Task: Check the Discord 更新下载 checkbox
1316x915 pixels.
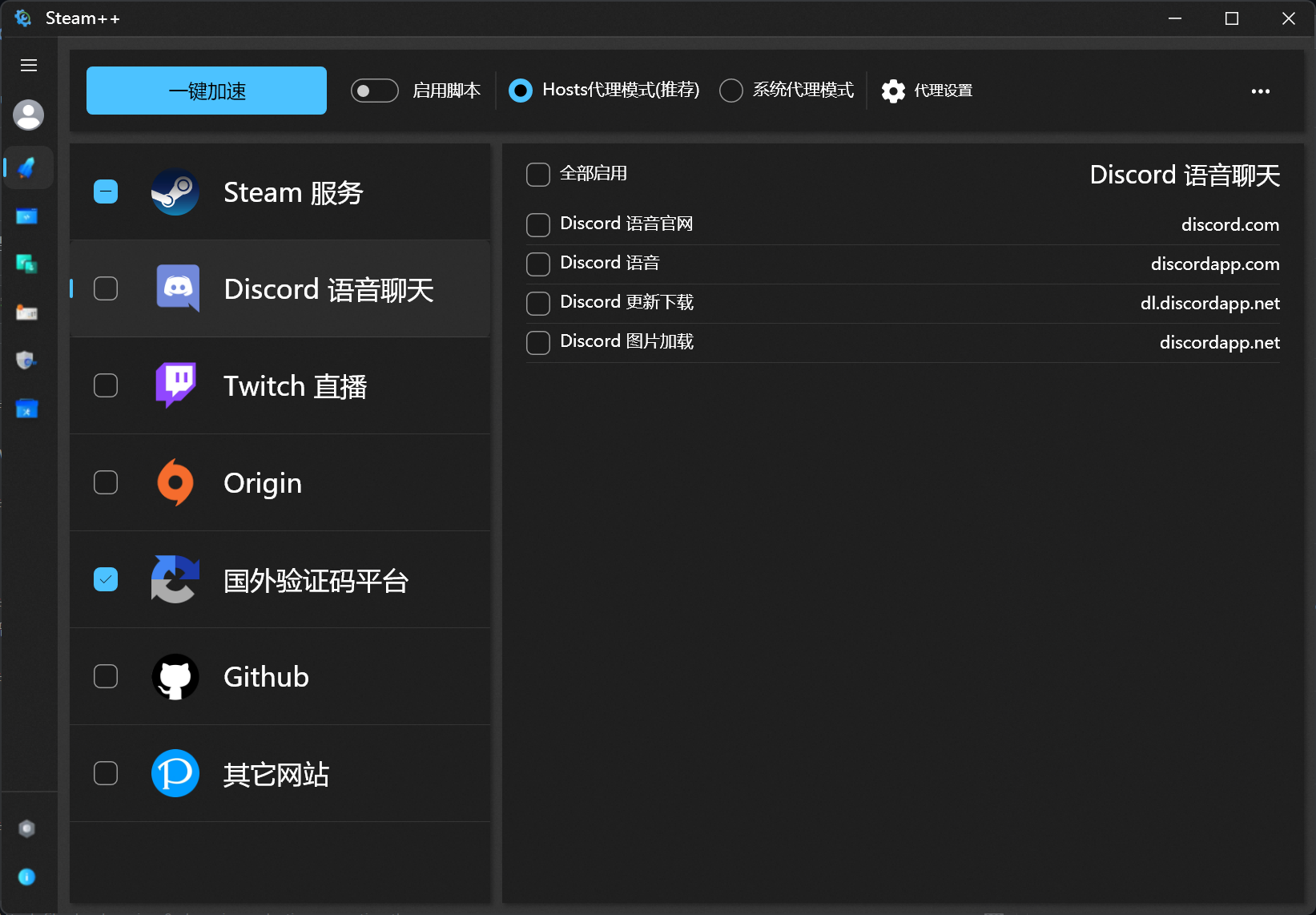Action: click(538, 304)
